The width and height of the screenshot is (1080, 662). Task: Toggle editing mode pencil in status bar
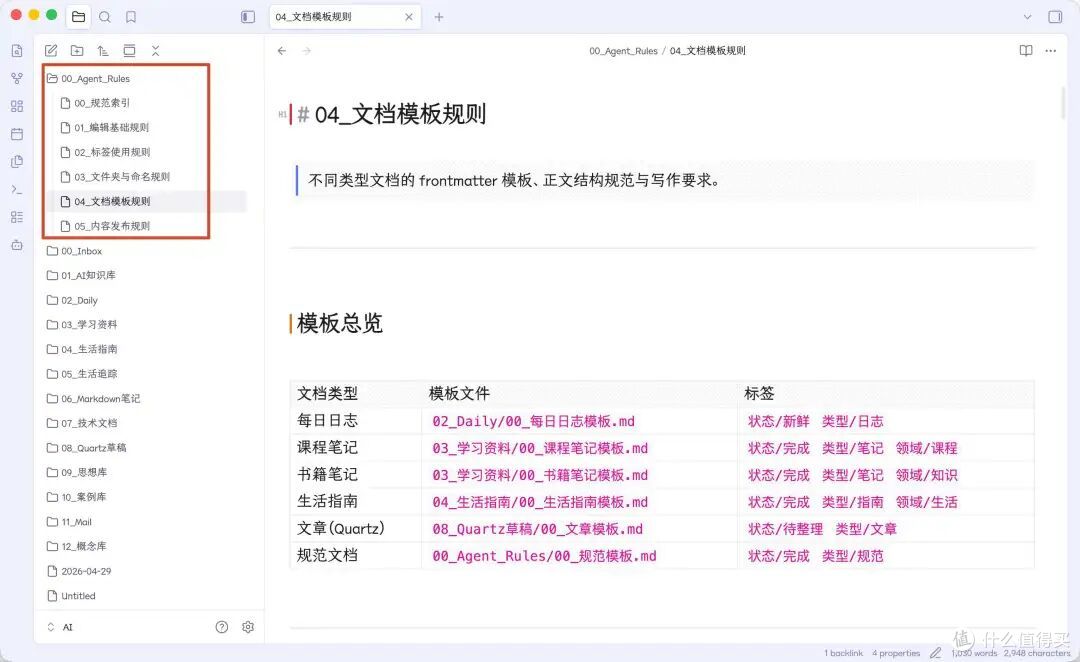coord(935,652)
